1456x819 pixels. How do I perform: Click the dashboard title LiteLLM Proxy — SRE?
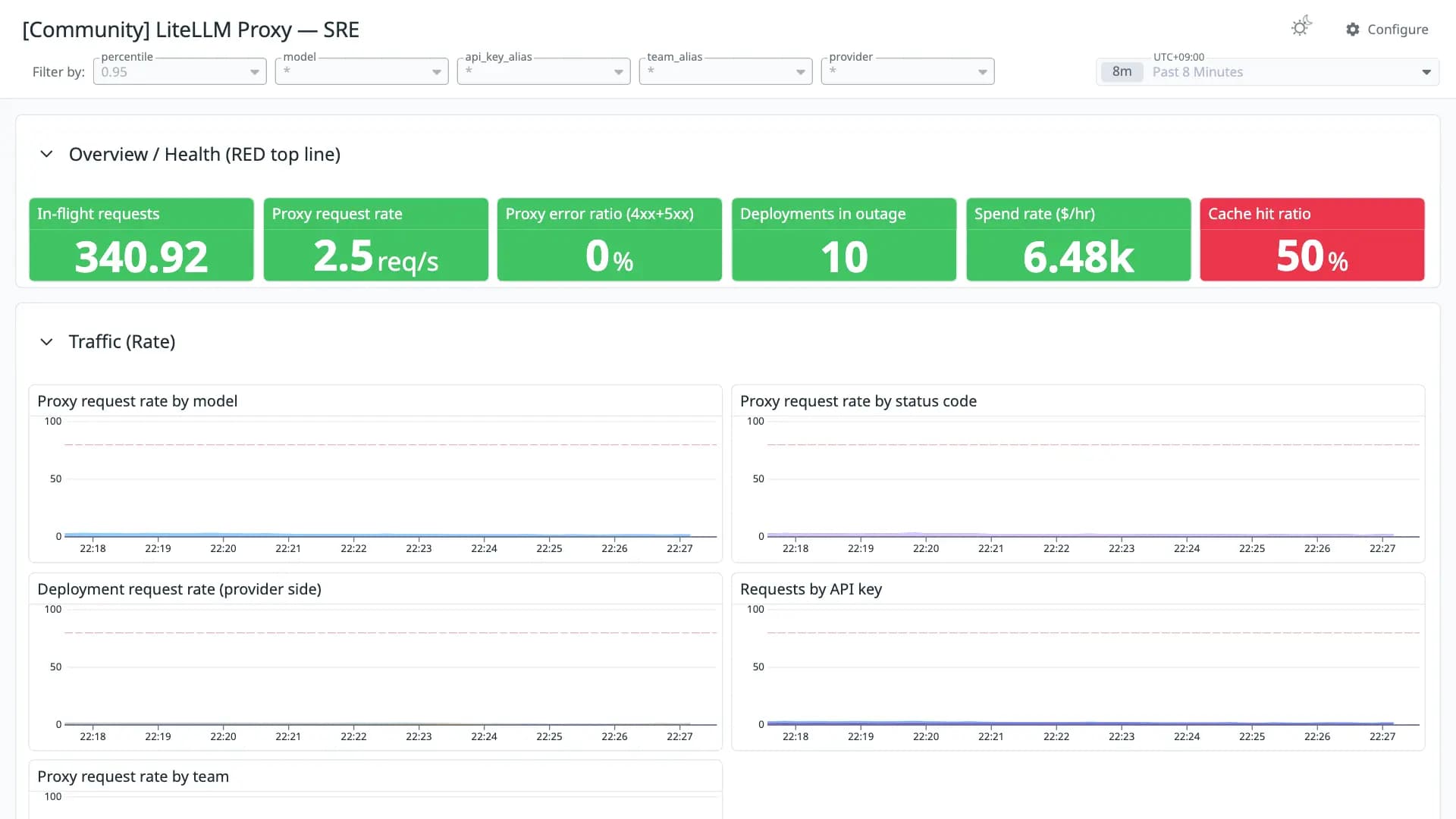190,30
